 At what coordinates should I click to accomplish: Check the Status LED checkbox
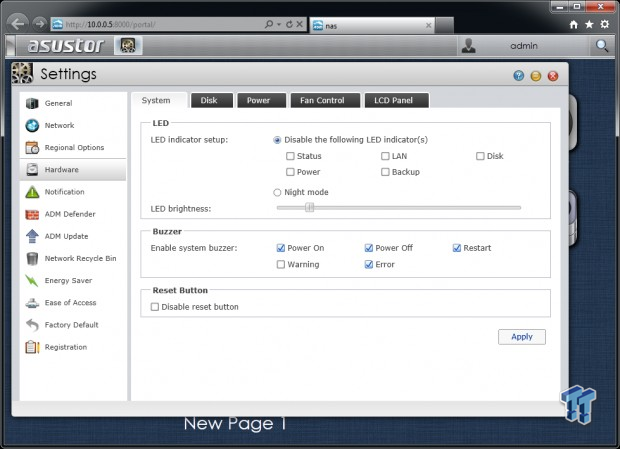(290, 156)
